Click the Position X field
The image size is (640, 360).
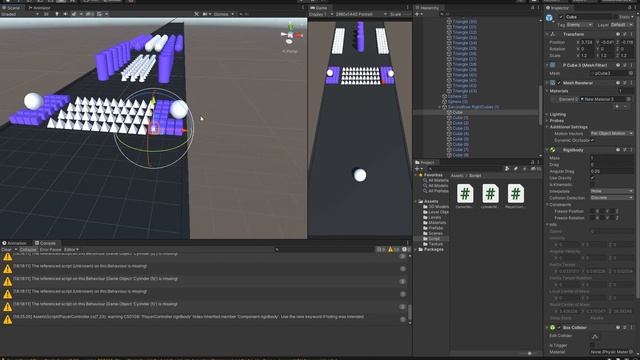[x=587, y=42]
